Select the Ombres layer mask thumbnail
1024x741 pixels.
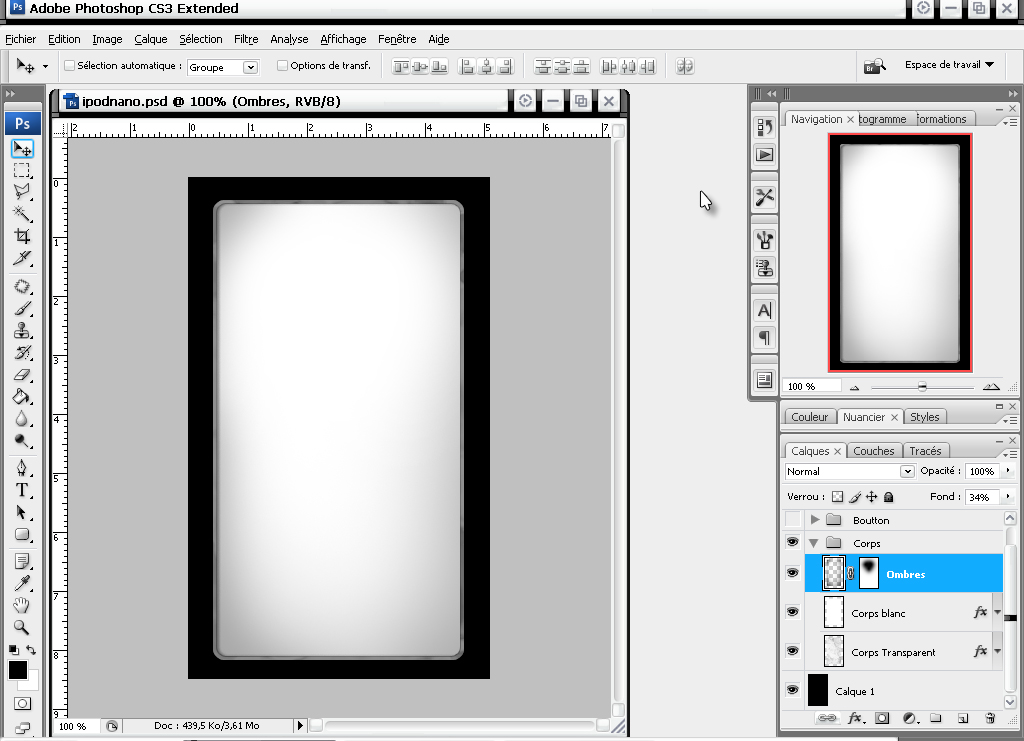coord(869,573)
